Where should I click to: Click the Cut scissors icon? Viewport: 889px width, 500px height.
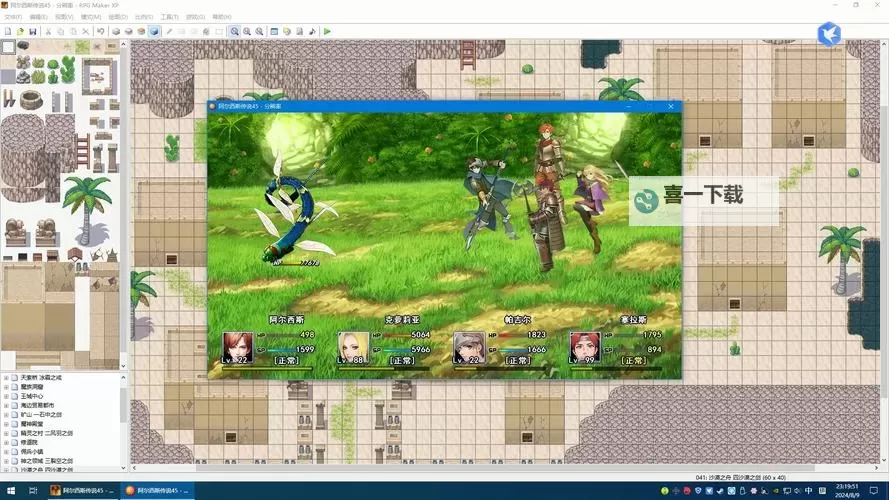pyautogui.click(x=47, y=32)
